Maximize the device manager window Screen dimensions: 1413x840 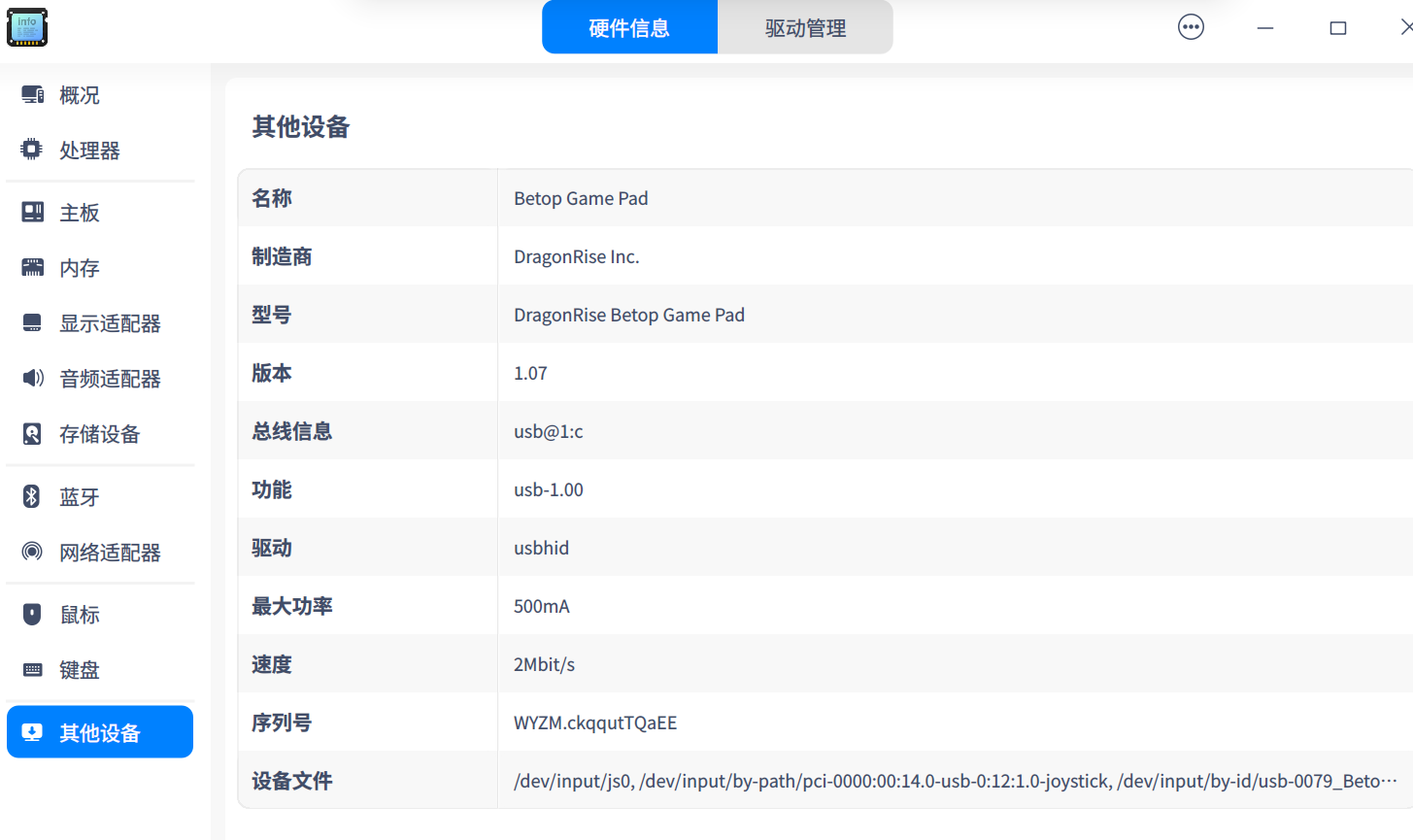pos(1338,28)
